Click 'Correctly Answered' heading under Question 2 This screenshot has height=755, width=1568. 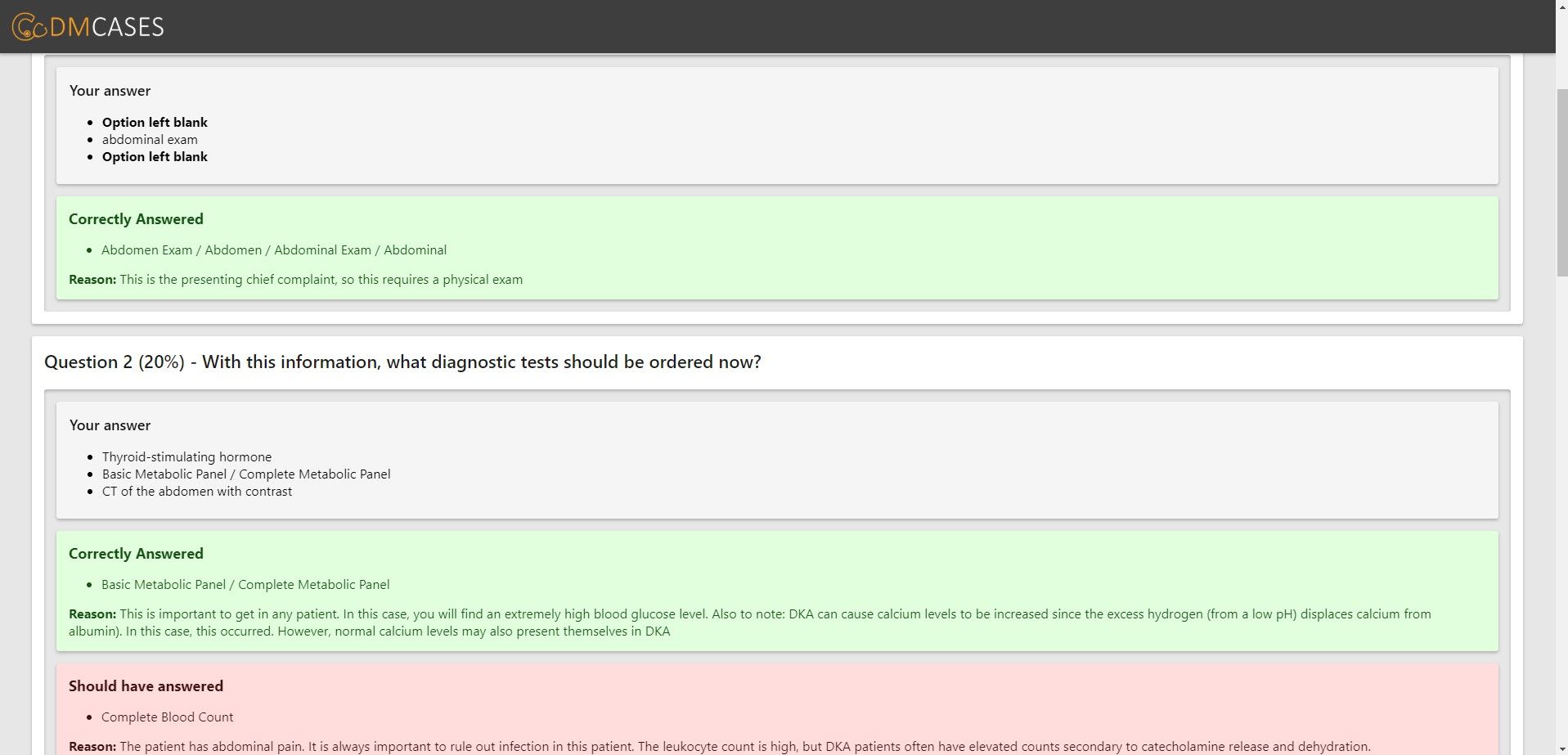(x=136, y=554)
